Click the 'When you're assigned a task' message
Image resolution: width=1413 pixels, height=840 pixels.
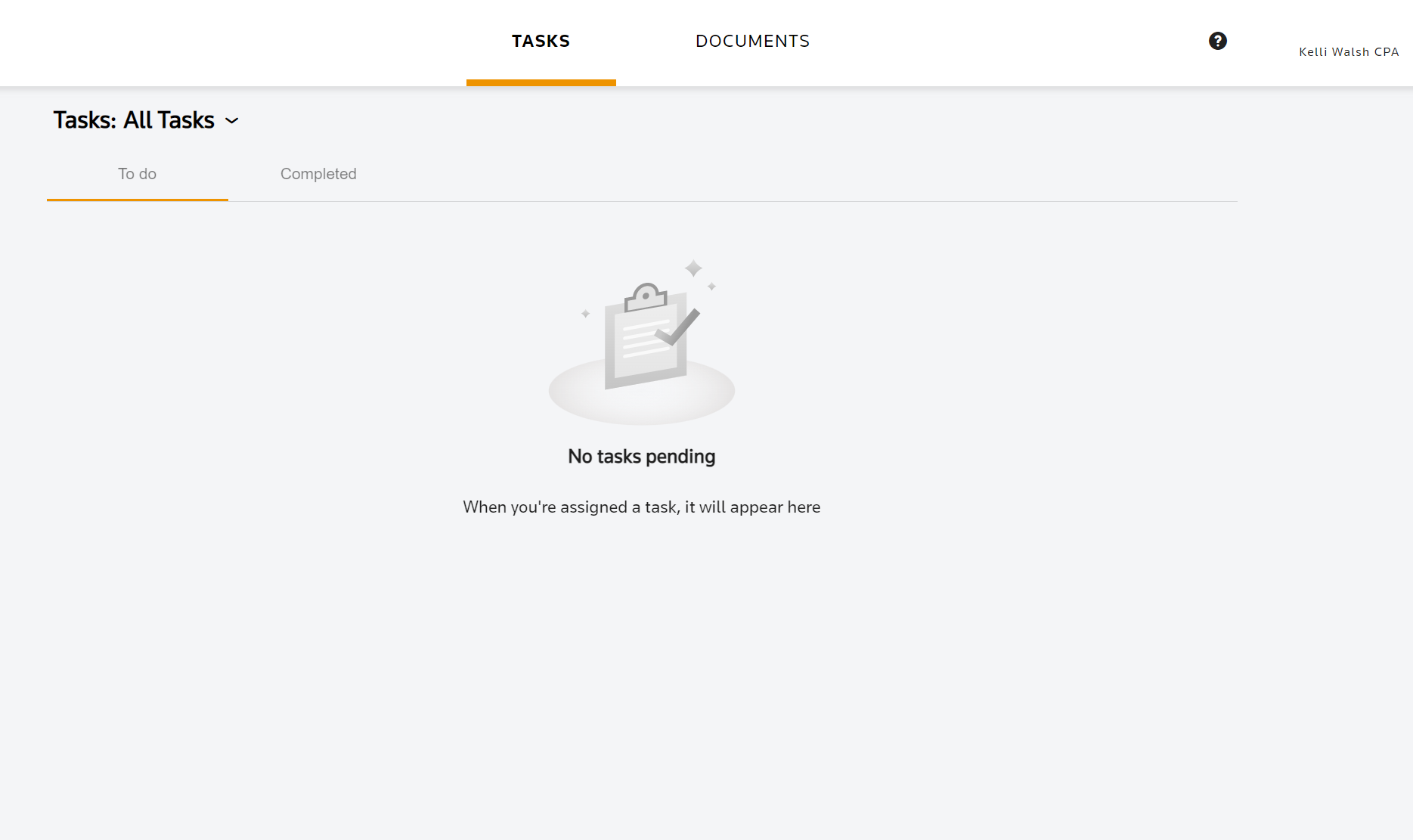coord(641,507)
